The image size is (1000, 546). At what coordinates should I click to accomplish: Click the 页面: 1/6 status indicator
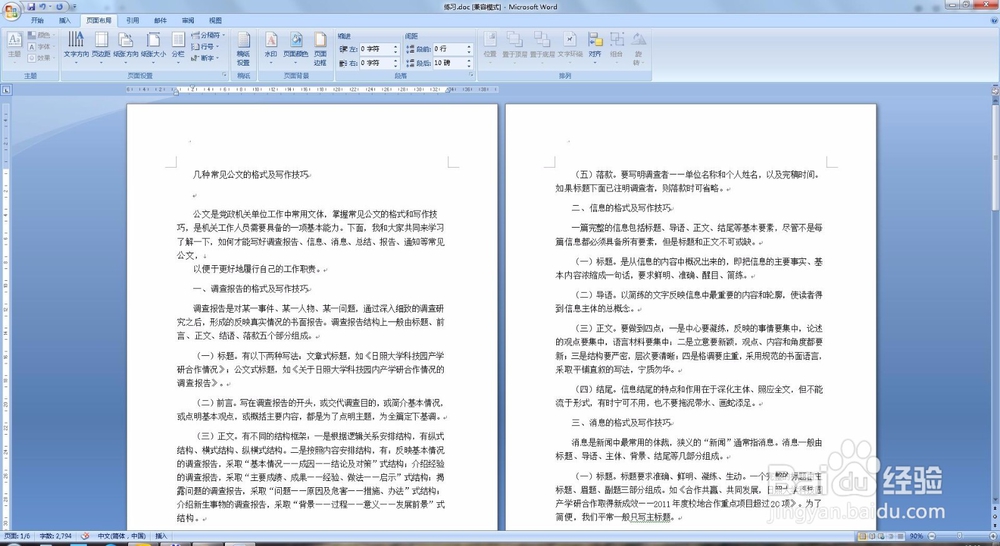tap(19, 536)
